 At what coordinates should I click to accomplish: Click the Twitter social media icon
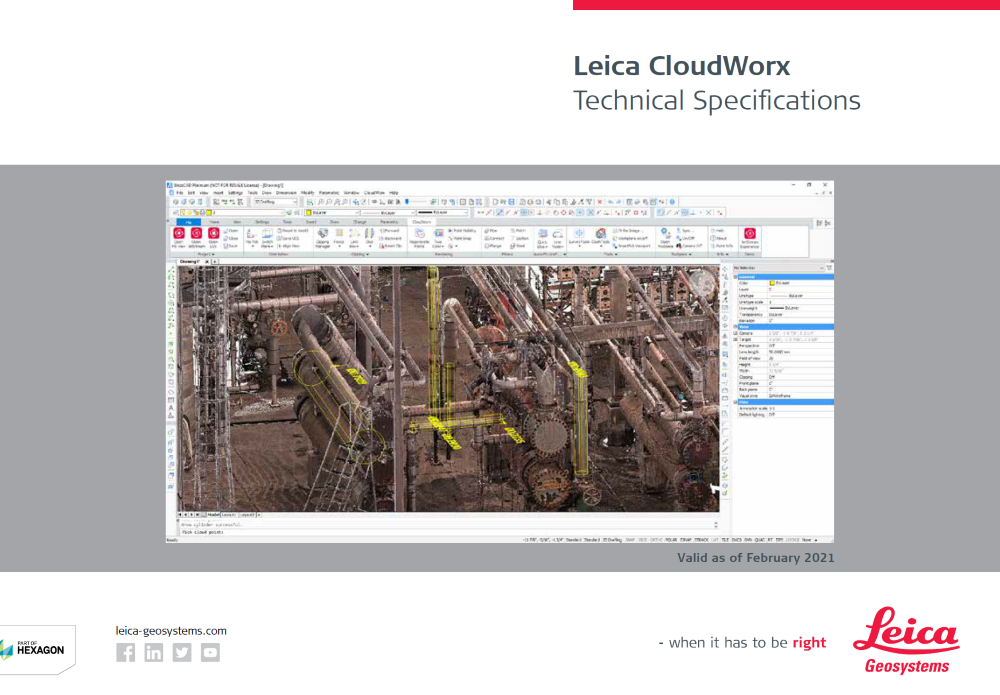pos(182,652)
